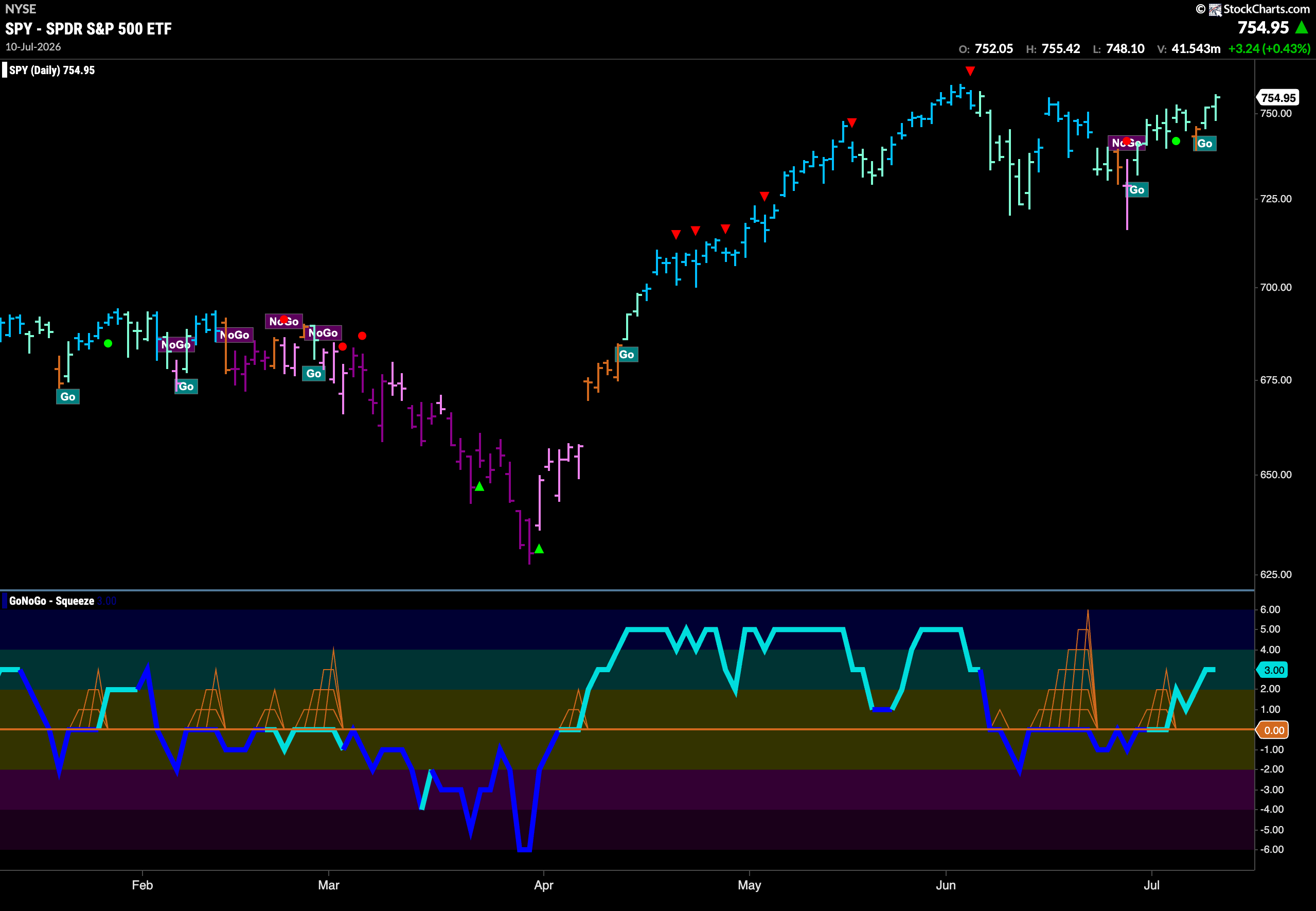
Task: Select the Go flag at April gap-up
Action: click(626, 355)
